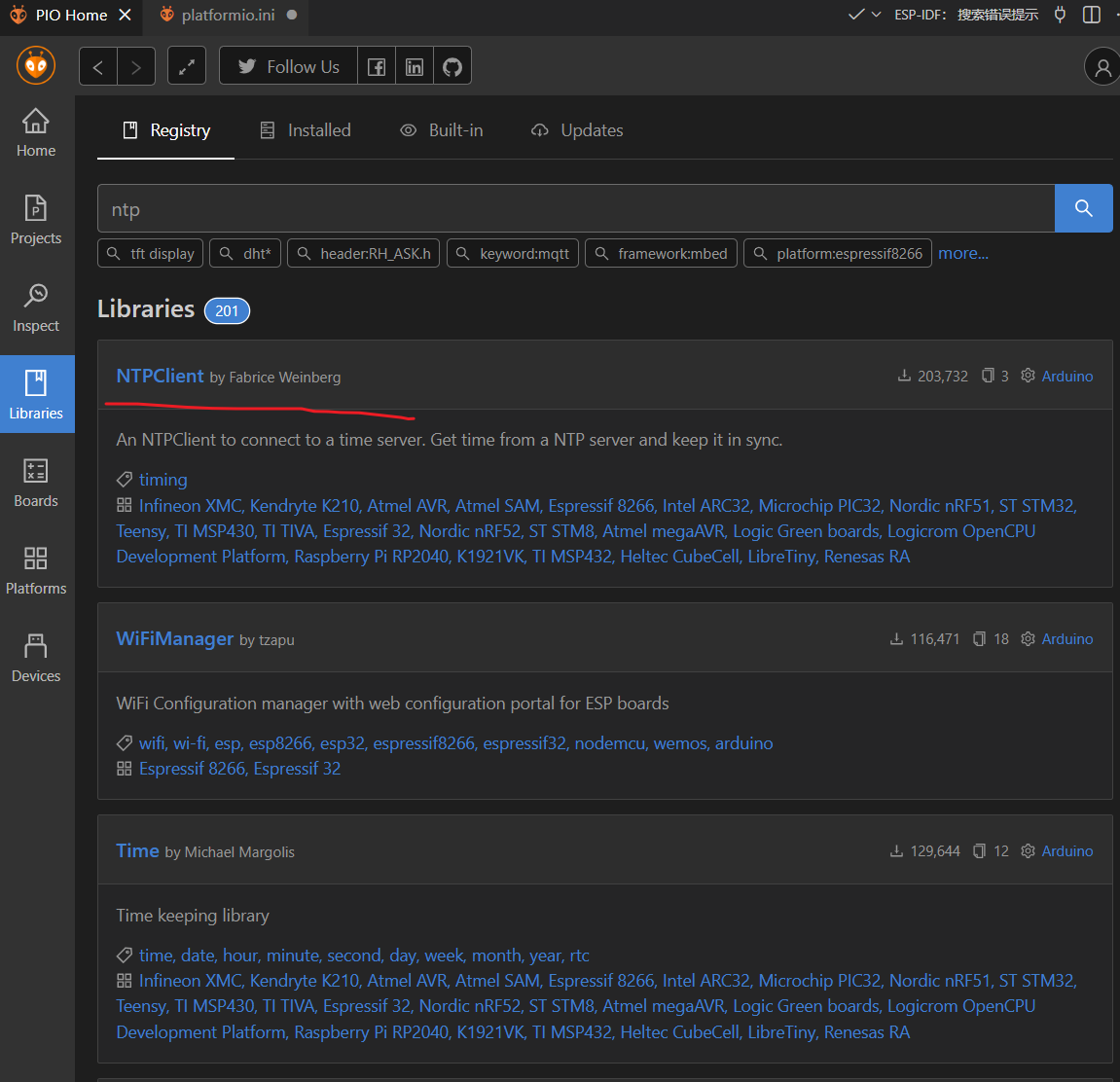Viewport: 1120px width, 1082px height.
Task: Apply the 'keyword:mqtt' search suggestion
Action: (513, 254)
